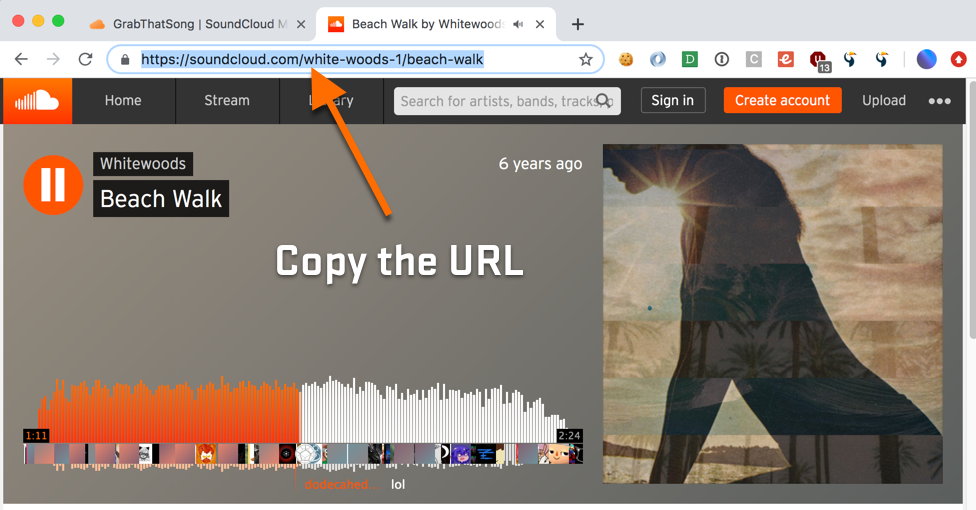Open the Upload page
Image resolution: width=976 pixels, height=510 pixels.
point(883,101)
